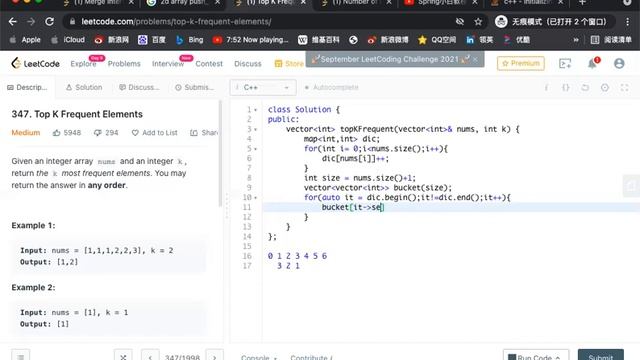Click the address bar URL field
Screen dimensions: 640x360
pyautogui.click(x=261, y=22)
